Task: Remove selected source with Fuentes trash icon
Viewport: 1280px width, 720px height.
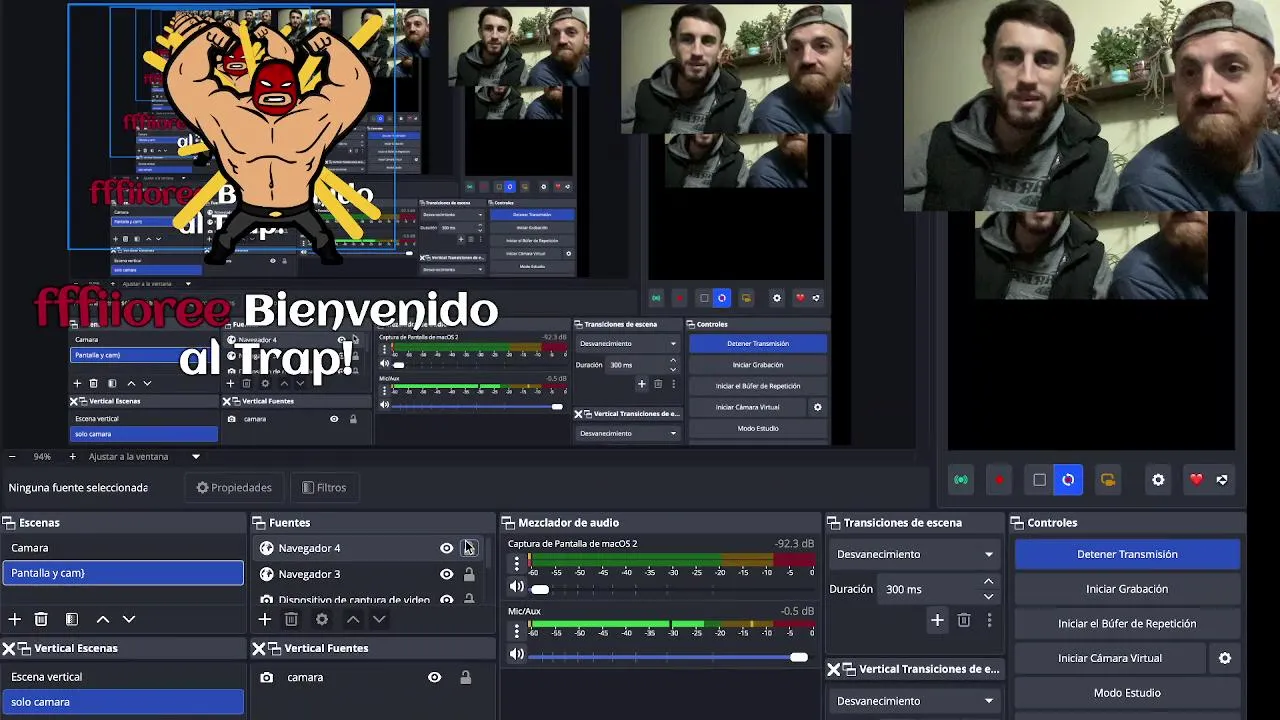Action: (x=291, y=620)
